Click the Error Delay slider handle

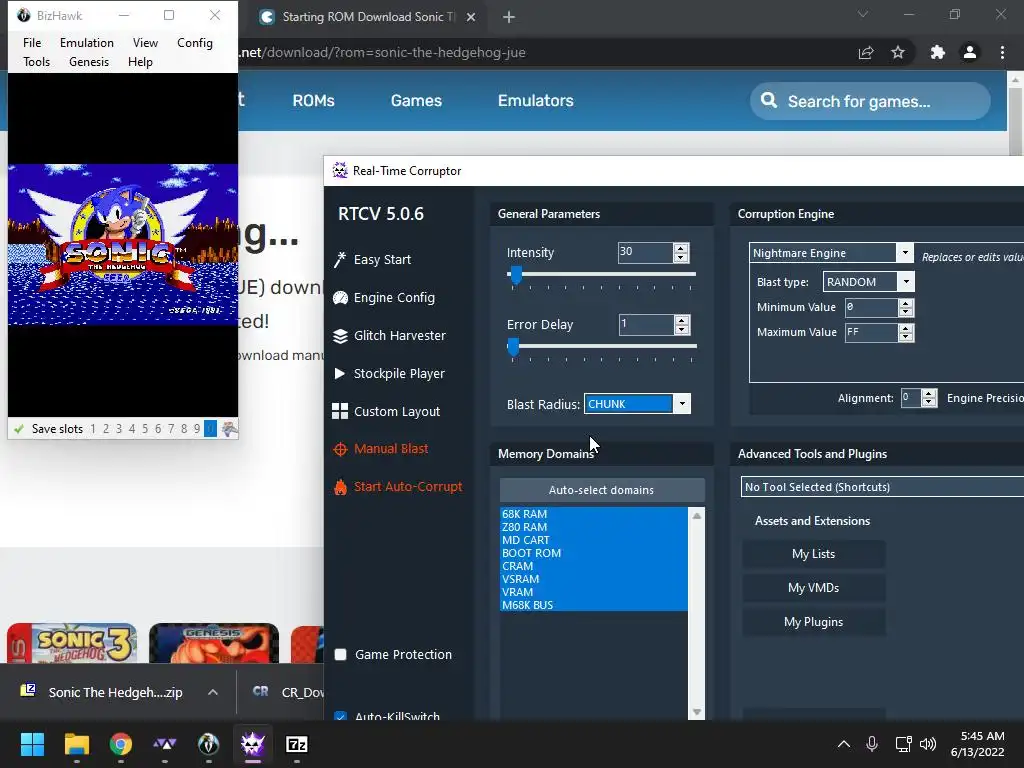(513, 347)
